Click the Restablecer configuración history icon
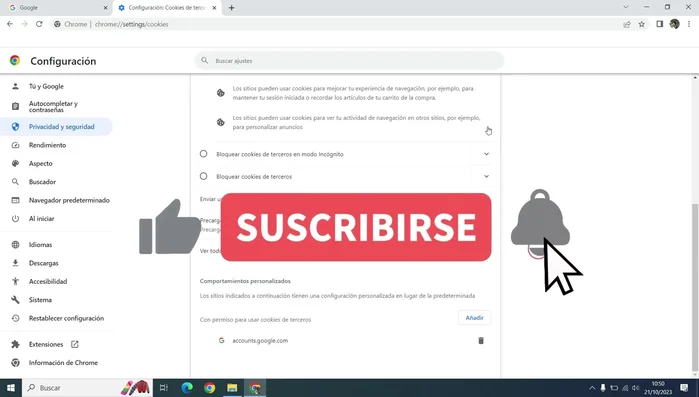 click(15, 318)
